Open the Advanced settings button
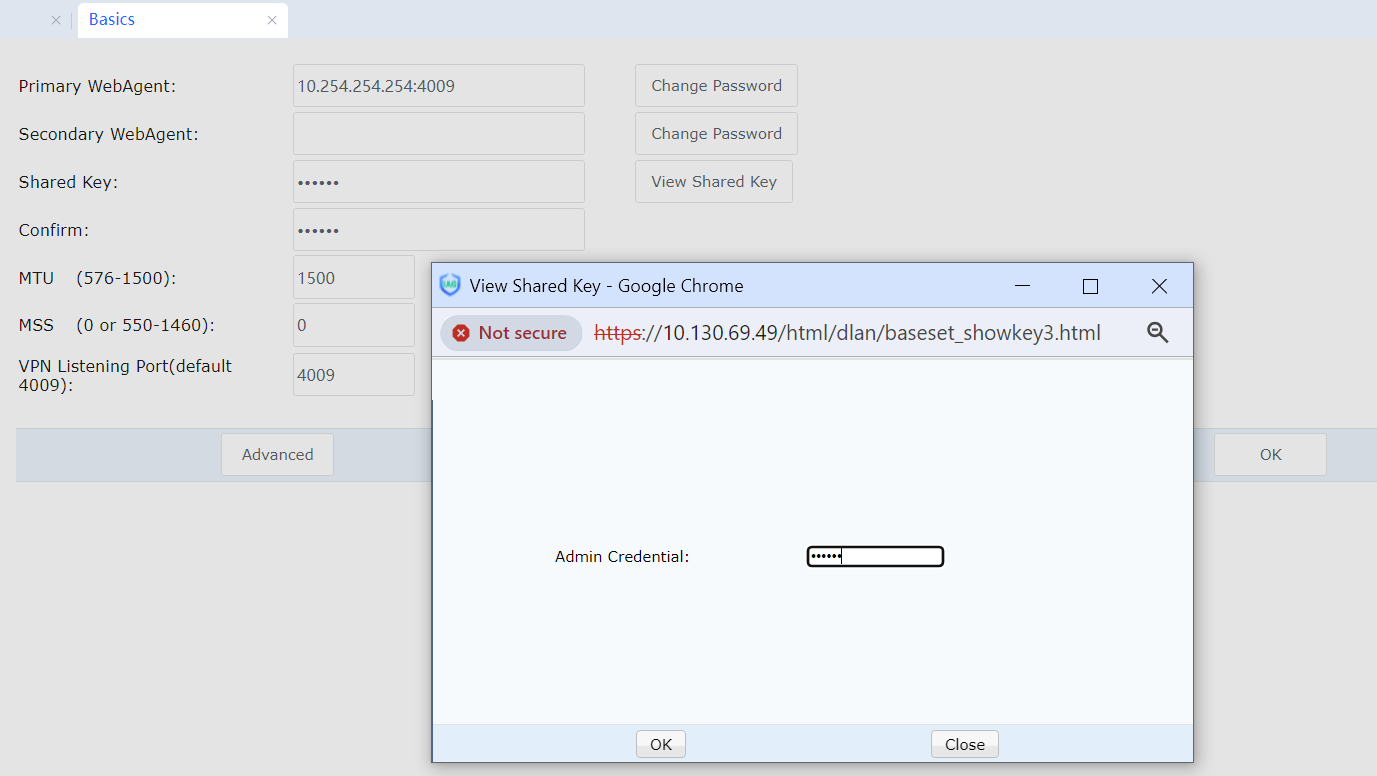 pos(277,455)
